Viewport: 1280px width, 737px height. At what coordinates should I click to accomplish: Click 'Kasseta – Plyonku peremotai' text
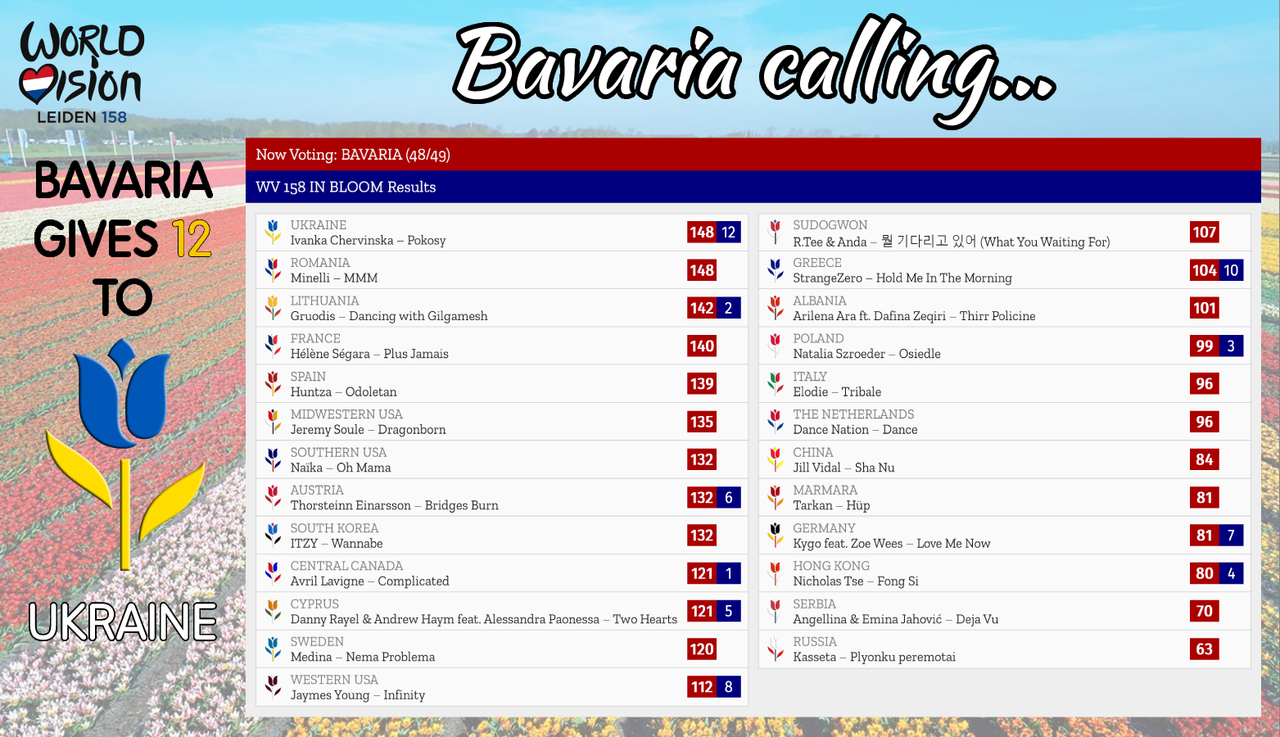point(874,658)
